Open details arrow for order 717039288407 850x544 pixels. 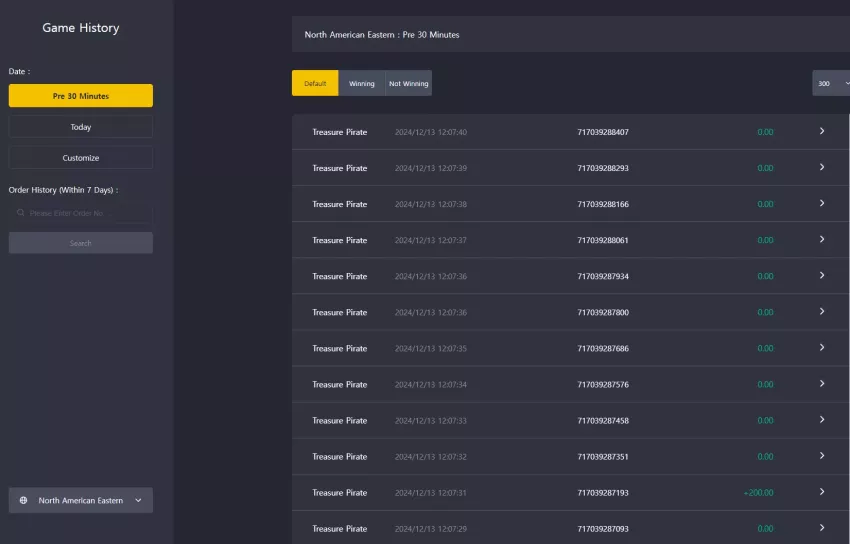pyautogui.click(x=822, y=131)
